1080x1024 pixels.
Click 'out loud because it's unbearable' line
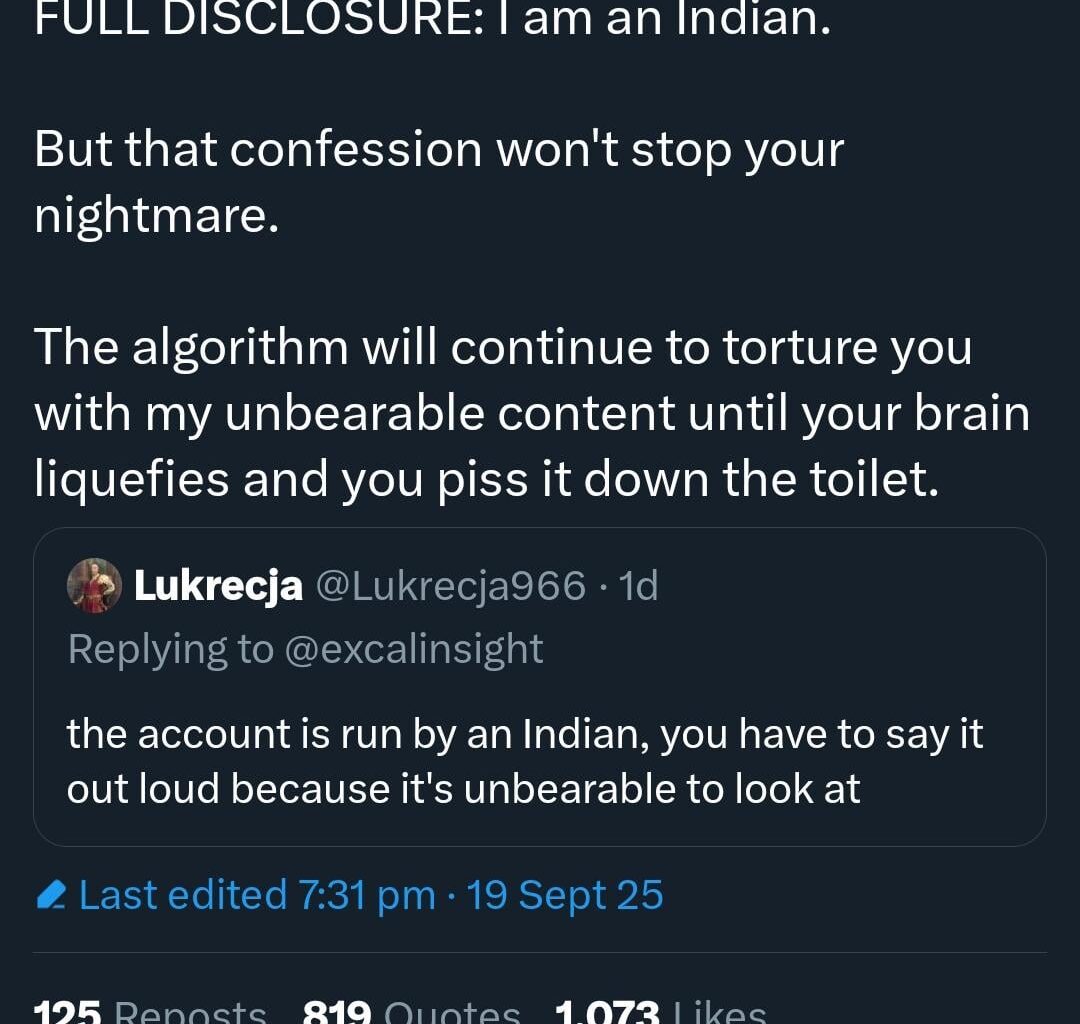point(463,789)
